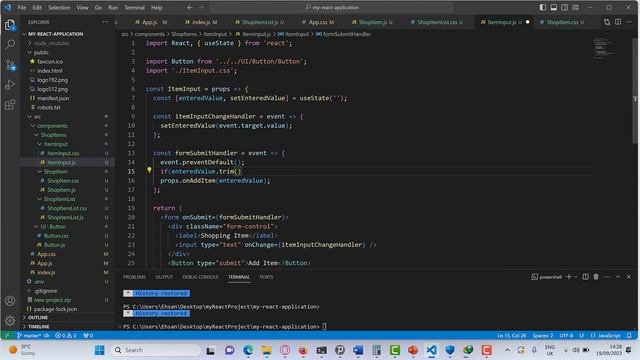This screenshot has width=640, height=360.
Task: Click the command center search box
Action: pos(331,7)
